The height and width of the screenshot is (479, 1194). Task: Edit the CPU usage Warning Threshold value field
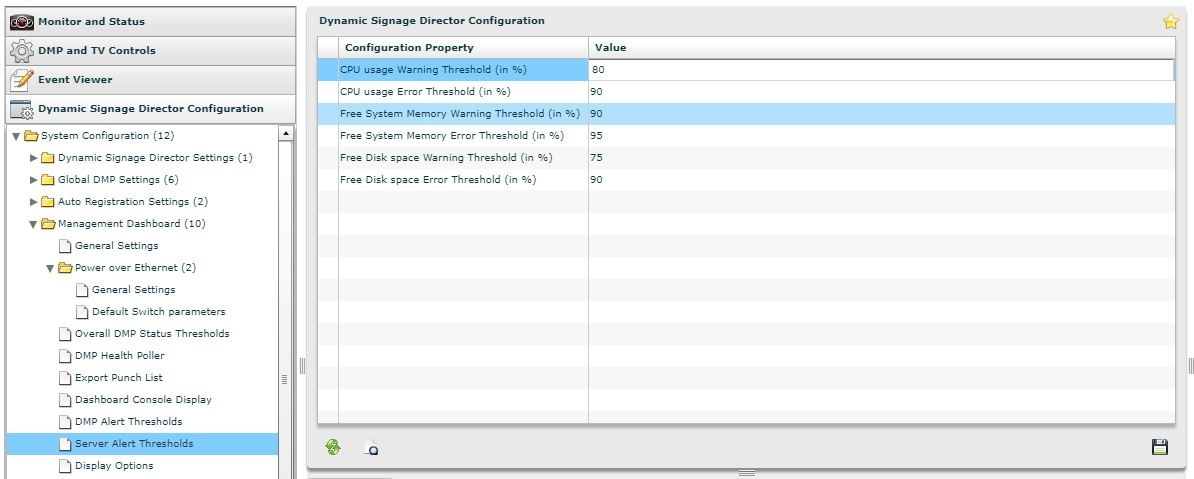coord(882,69)
